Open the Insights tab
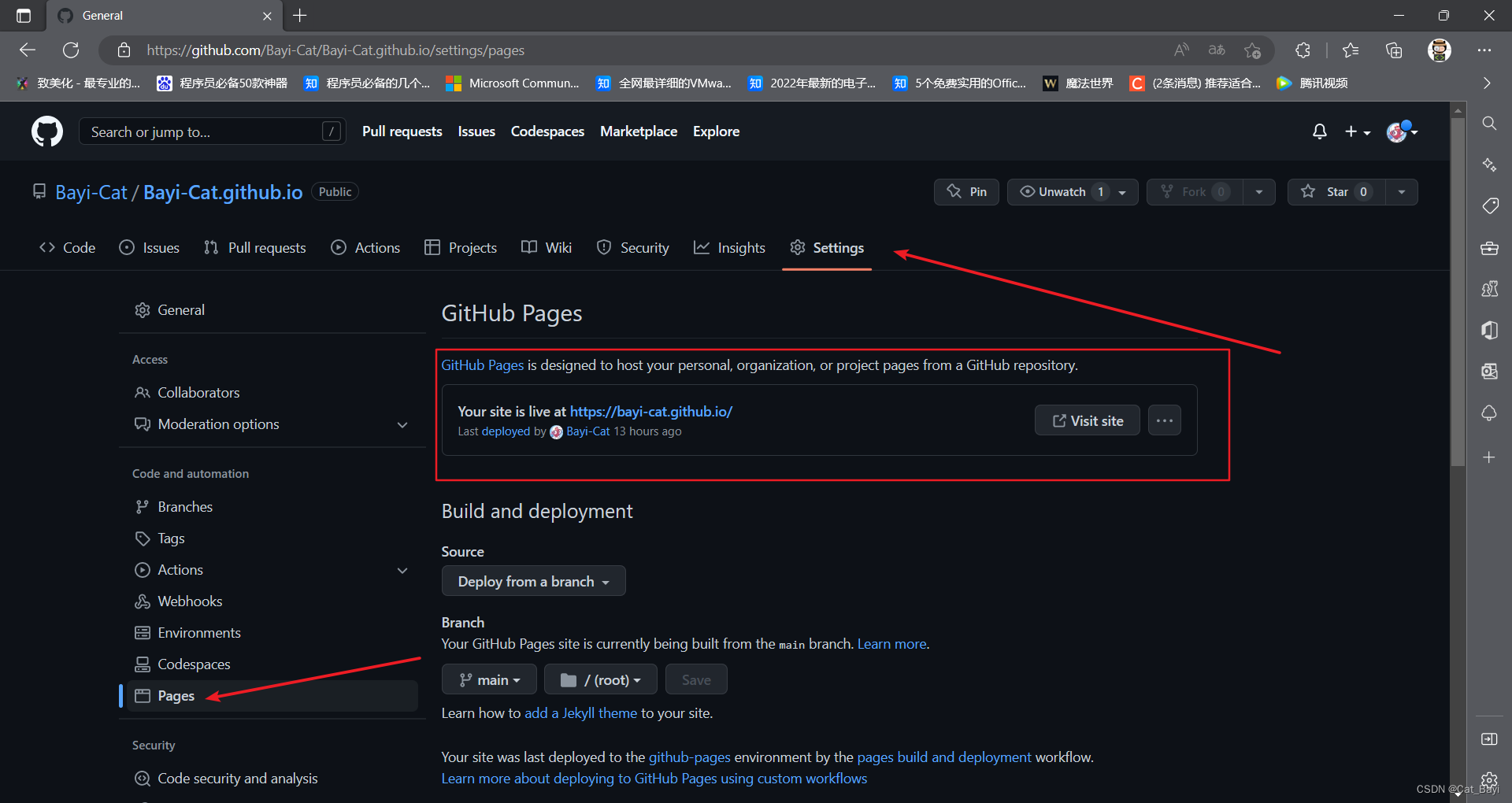 pyautogui.click(x=729, y=248)
